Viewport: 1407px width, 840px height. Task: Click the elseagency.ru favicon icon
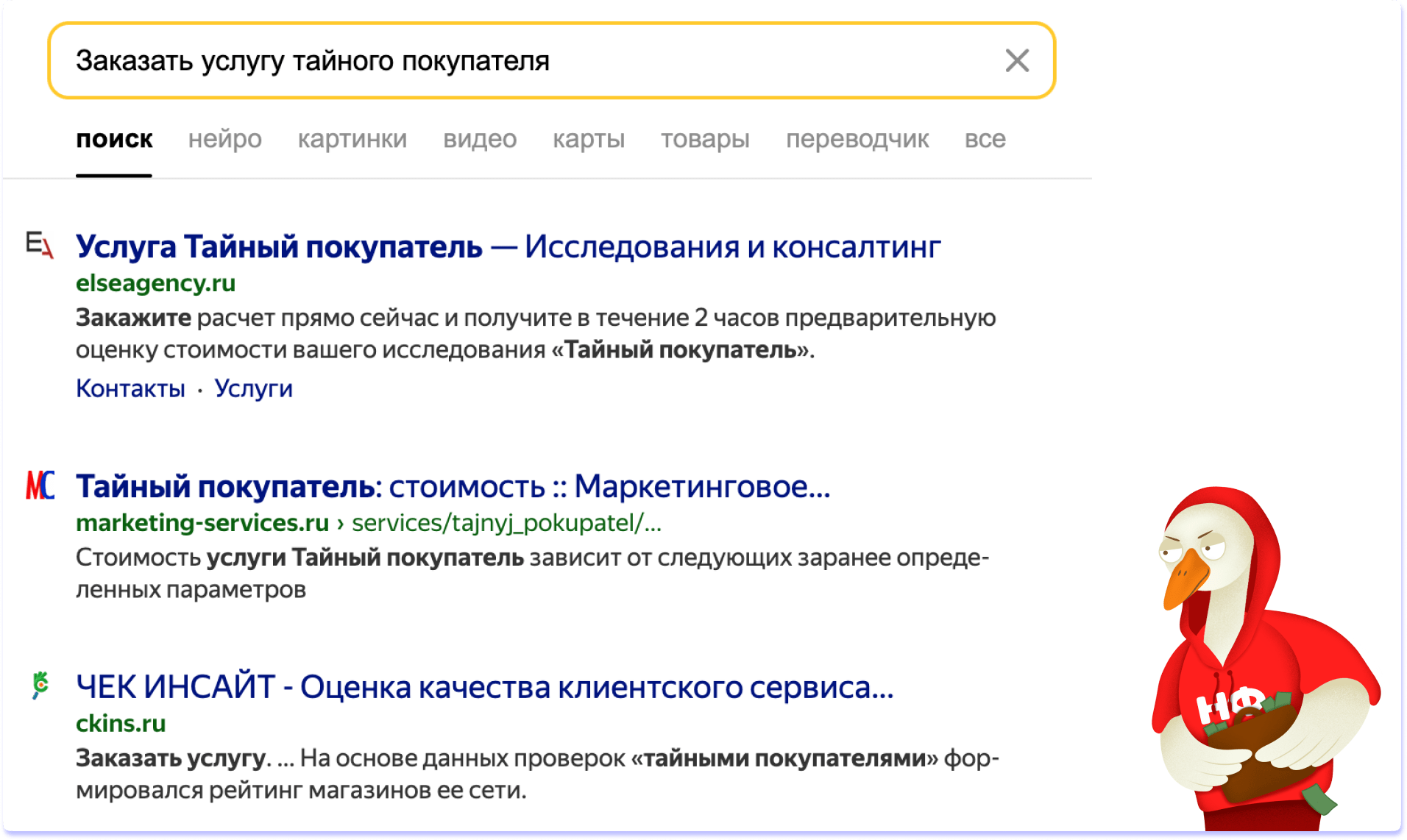pos(40,244)
